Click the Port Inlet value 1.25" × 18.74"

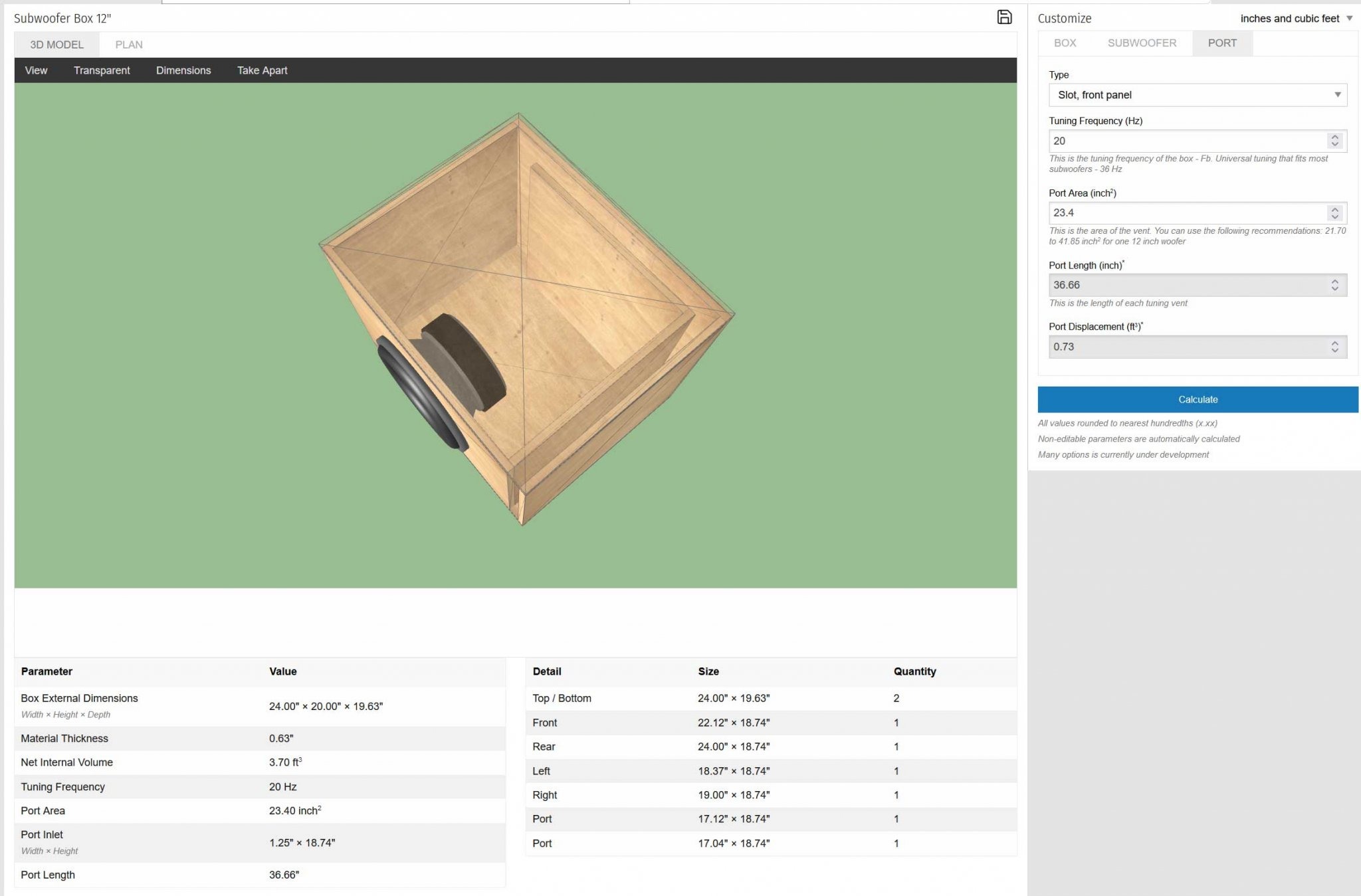point(302,842)
